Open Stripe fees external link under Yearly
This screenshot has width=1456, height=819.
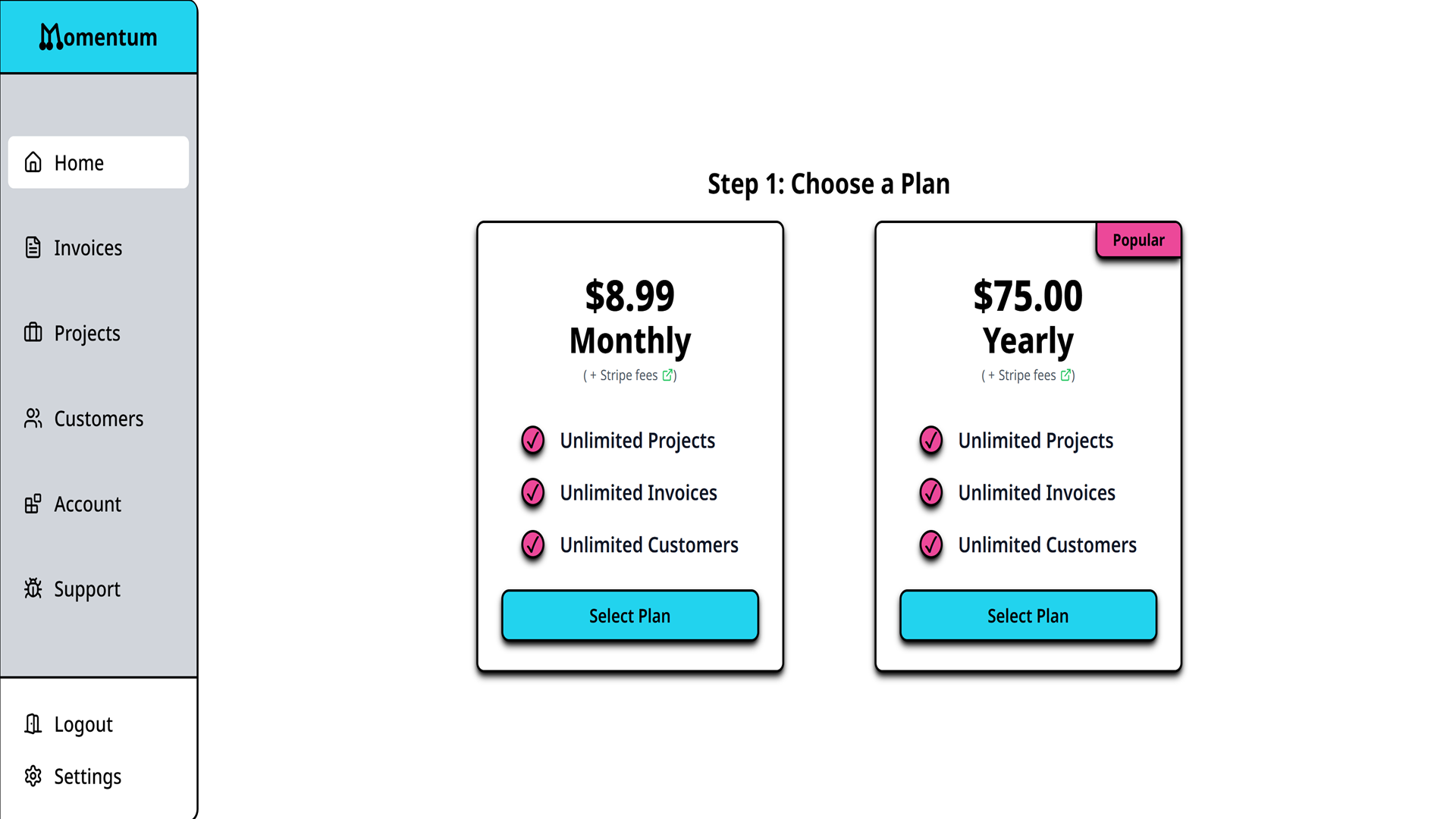pos(1065,375)
